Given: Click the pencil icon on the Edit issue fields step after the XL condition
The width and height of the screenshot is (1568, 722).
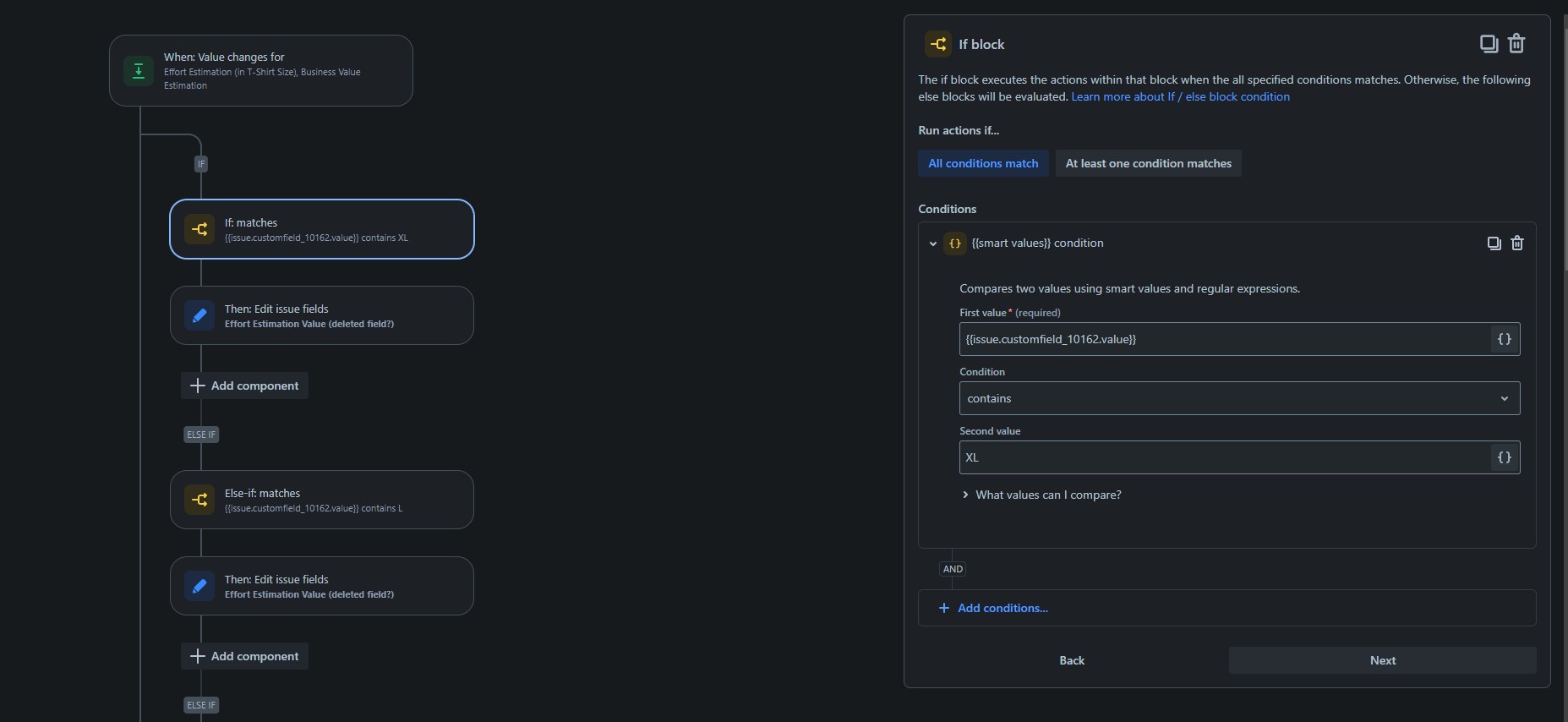Looking at the screenshot, I should coord(199,315).
